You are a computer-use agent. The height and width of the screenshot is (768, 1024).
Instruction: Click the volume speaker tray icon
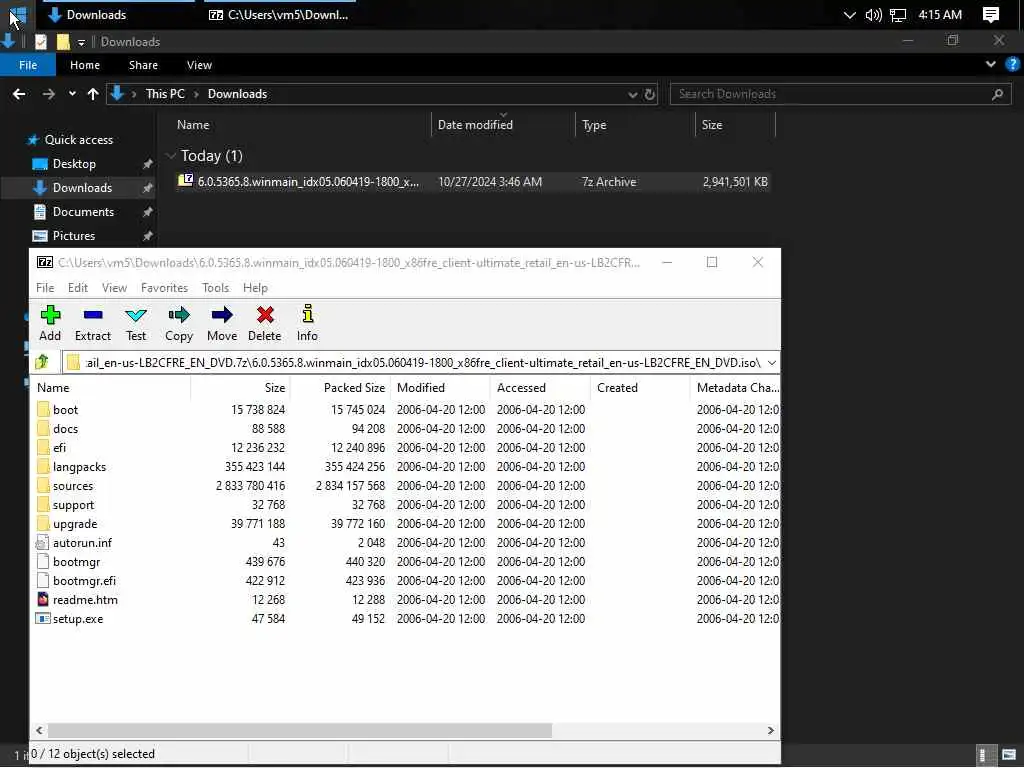tap(873, 14)
